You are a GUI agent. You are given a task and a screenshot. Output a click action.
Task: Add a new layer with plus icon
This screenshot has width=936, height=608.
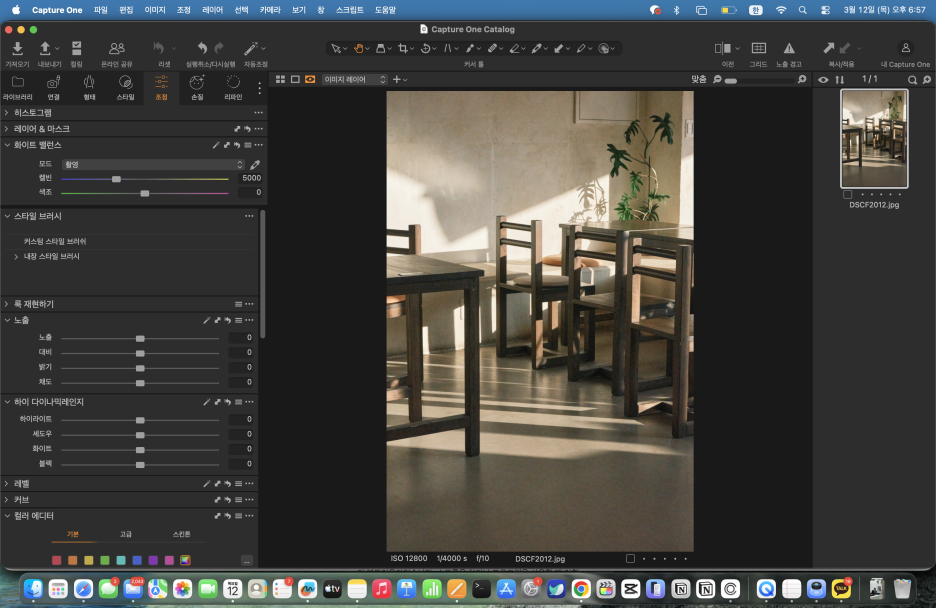[396, 79]
